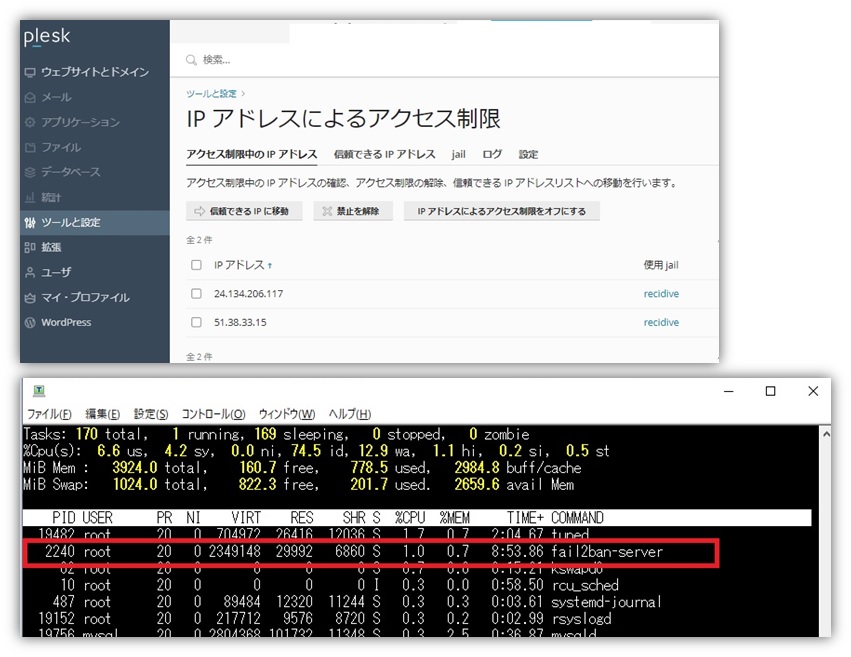Click the search magnifier icon
The height and width of the screenshot is (657, 851).
tap(191, 60)
